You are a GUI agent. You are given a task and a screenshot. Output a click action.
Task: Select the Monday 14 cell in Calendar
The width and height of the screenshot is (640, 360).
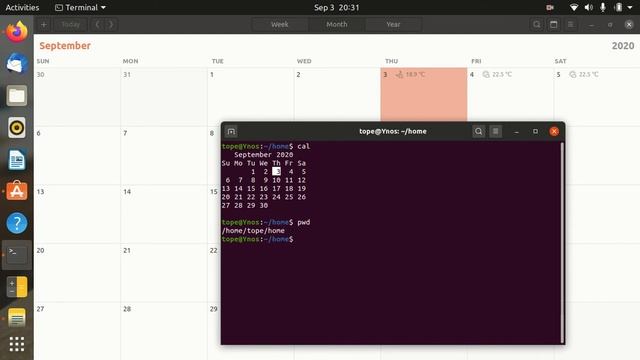tap(164, 214)
